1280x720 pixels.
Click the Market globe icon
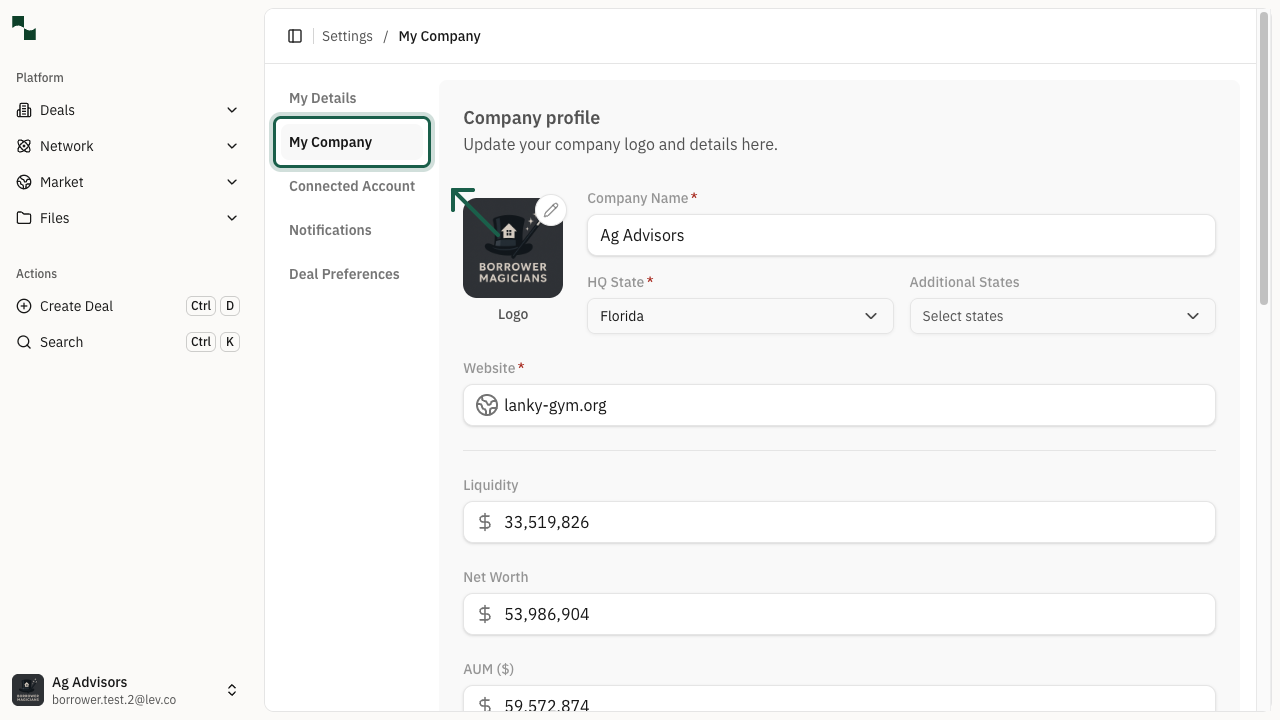[24, 182]
